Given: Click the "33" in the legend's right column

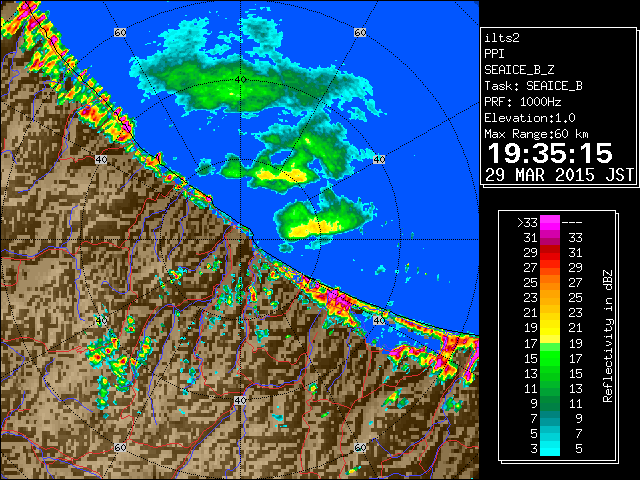Looking at the screenshot, I should (576, 238).
